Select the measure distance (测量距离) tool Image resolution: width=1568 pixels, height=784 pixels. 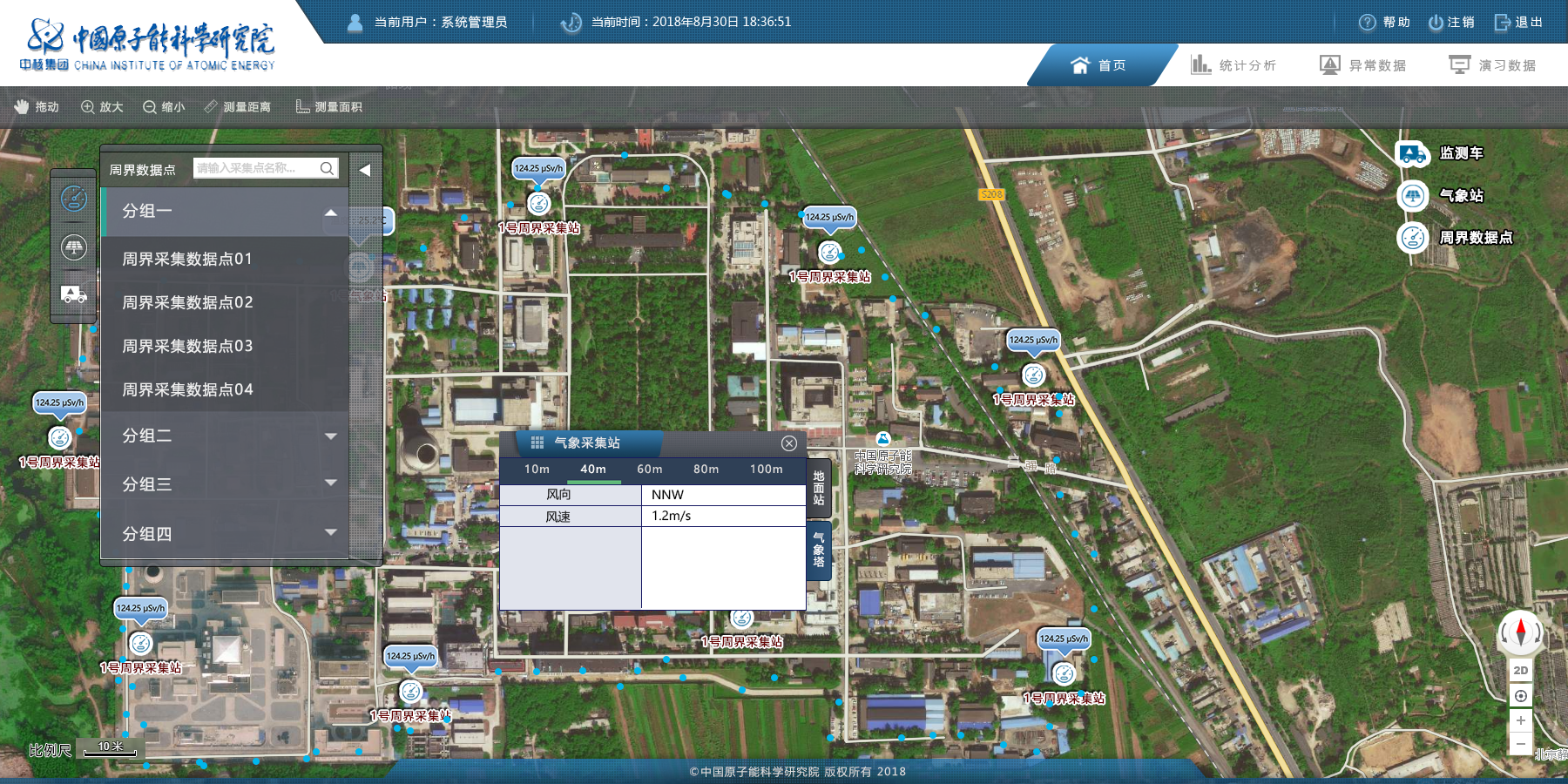click(238, 107)
